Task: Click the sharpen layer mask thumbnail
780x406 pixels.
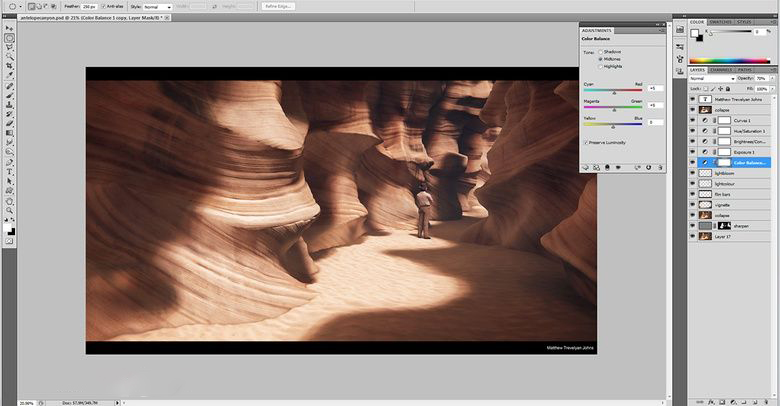Action: (724, 226)
